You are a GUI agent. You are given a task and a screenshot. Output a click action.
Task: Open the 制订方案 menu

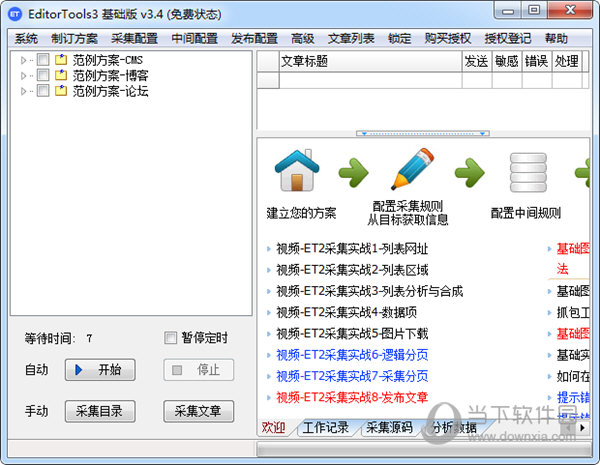pyautogui.click(x=75, y=39)
